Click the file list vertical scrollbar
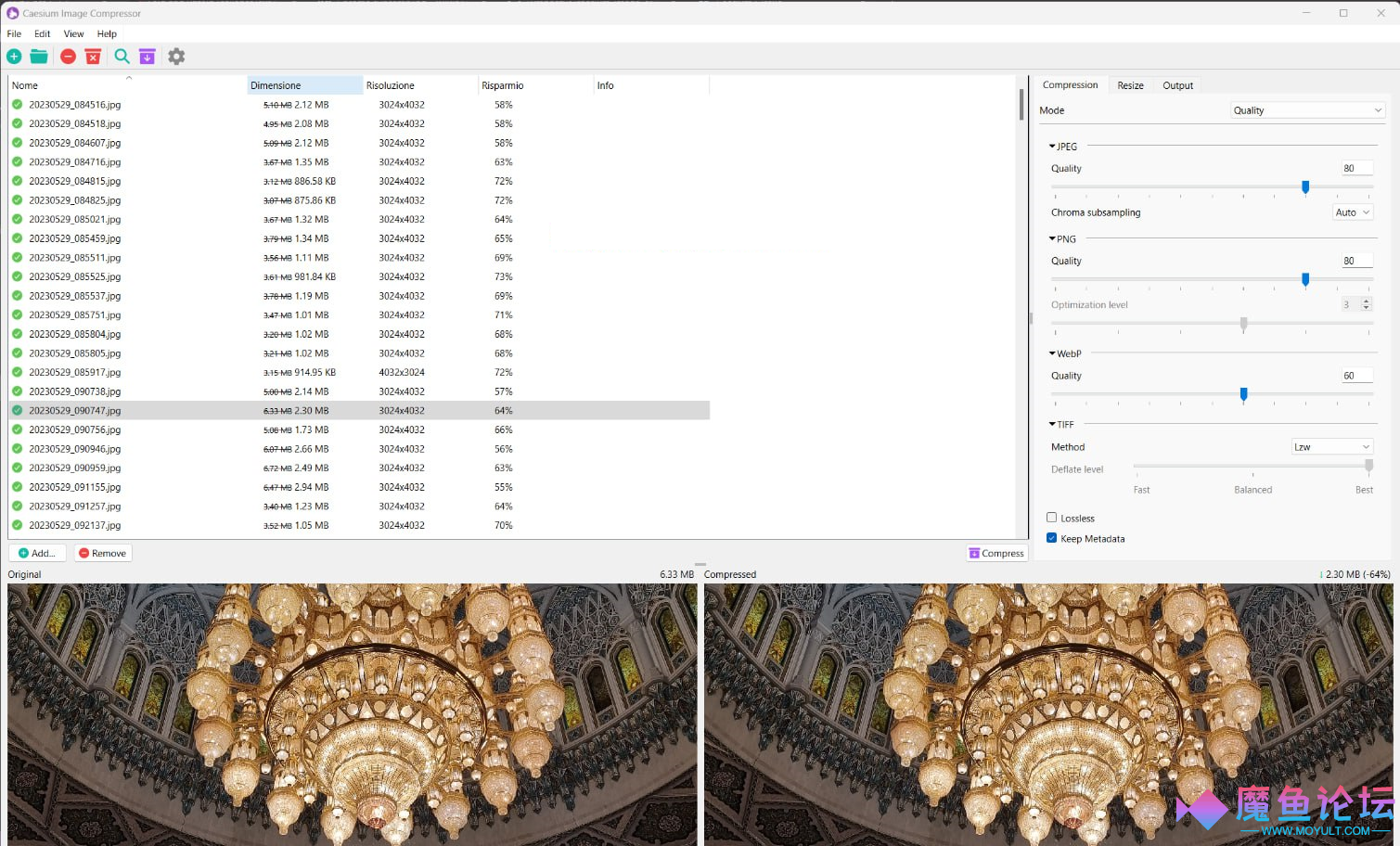 click(x=1021, y=104)
